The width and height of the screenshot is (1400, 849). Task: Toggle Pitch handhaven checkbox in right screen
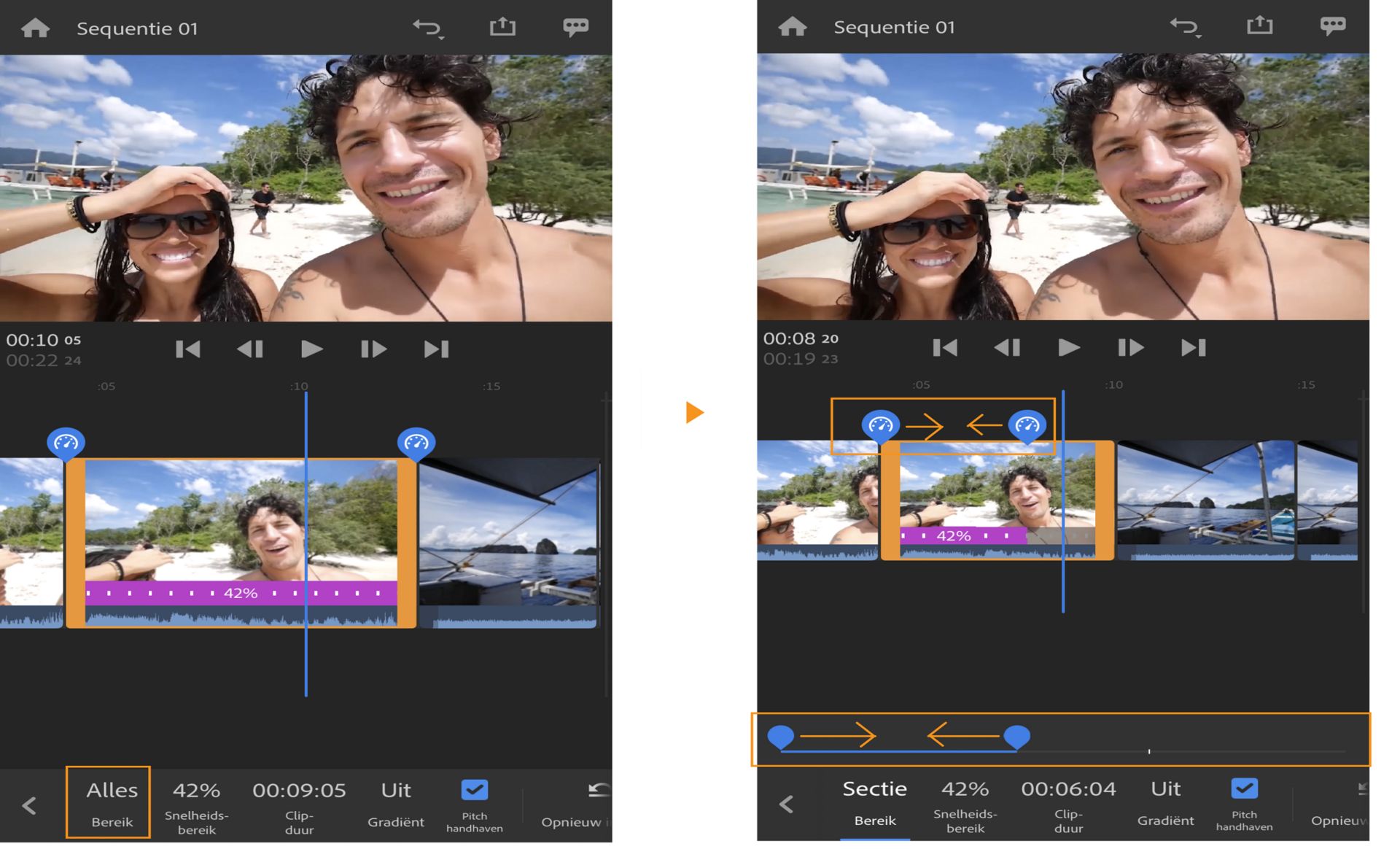click(1244, 789)
